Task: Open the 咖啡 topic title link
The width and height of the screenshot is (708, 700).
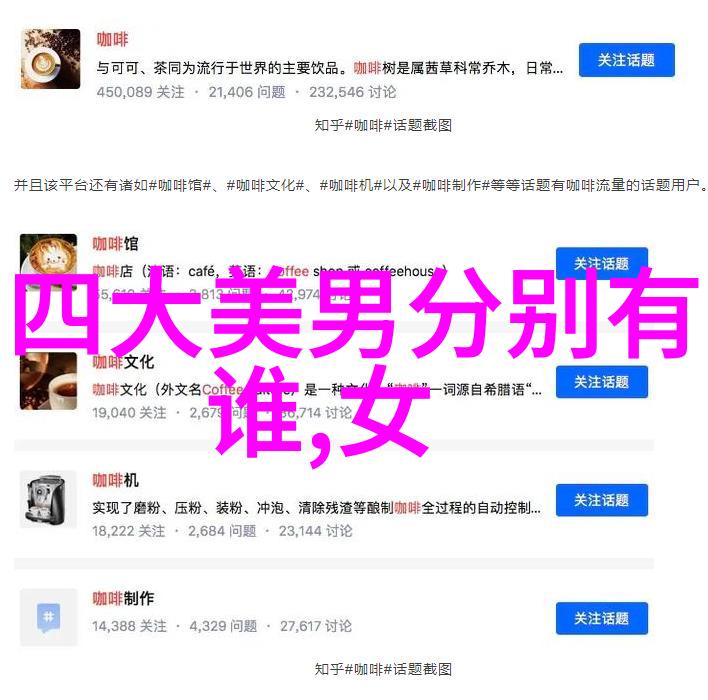Action: click(x=112, y=40)
